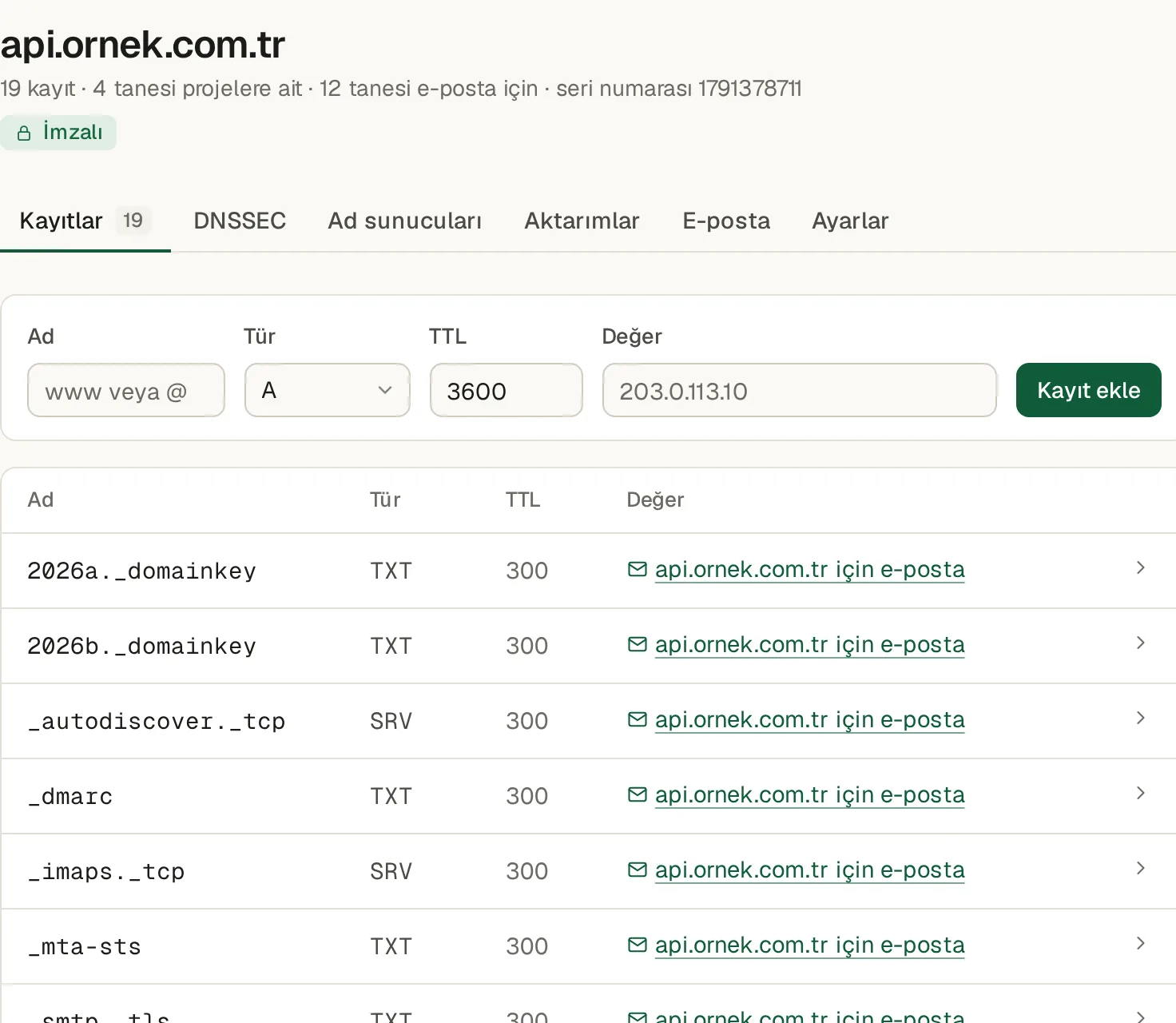Click envelope icon in _mta-sts row

[638, 945]
